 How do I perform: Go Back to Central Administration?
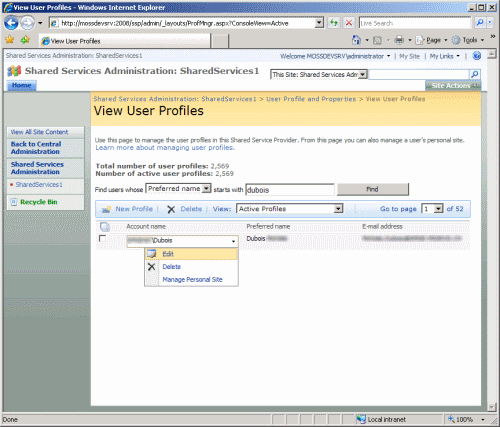click(x=36, y=148)
